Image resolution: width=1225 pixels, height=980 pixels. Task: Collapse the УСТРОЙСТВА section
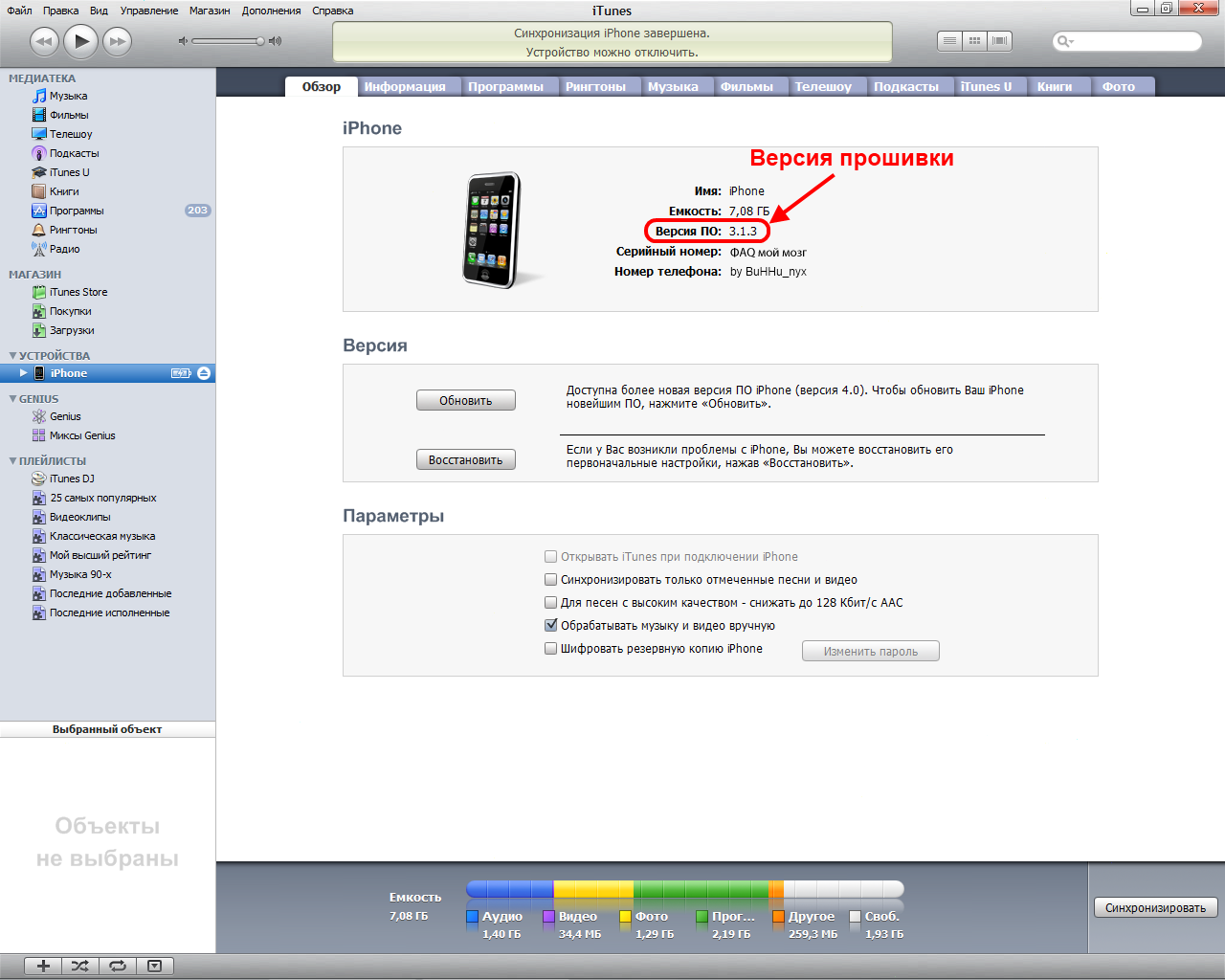pos(12,356)
